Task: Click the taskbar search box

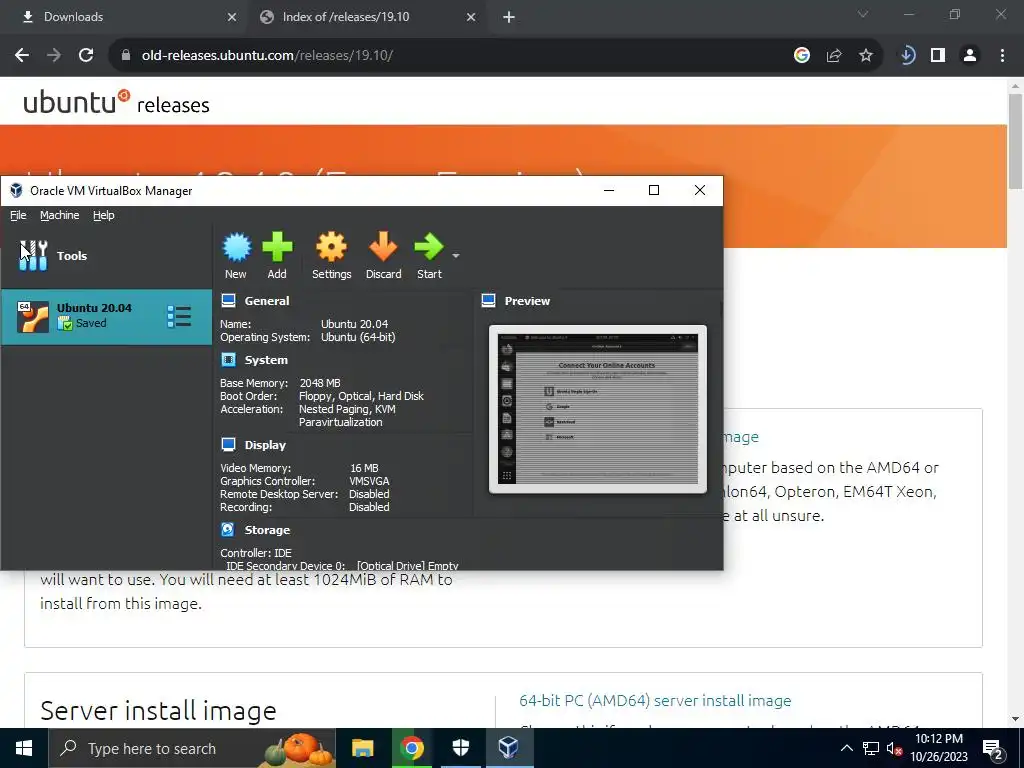Action: (192, 748)
